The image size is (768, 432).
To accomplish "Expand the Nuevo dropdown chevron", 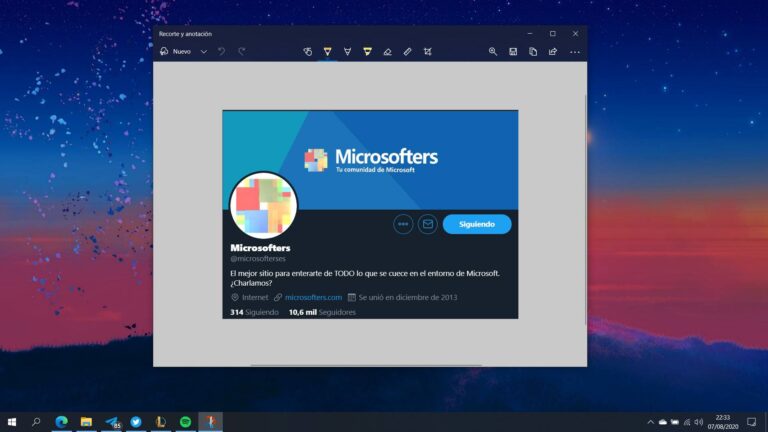I will pos(204,51).
